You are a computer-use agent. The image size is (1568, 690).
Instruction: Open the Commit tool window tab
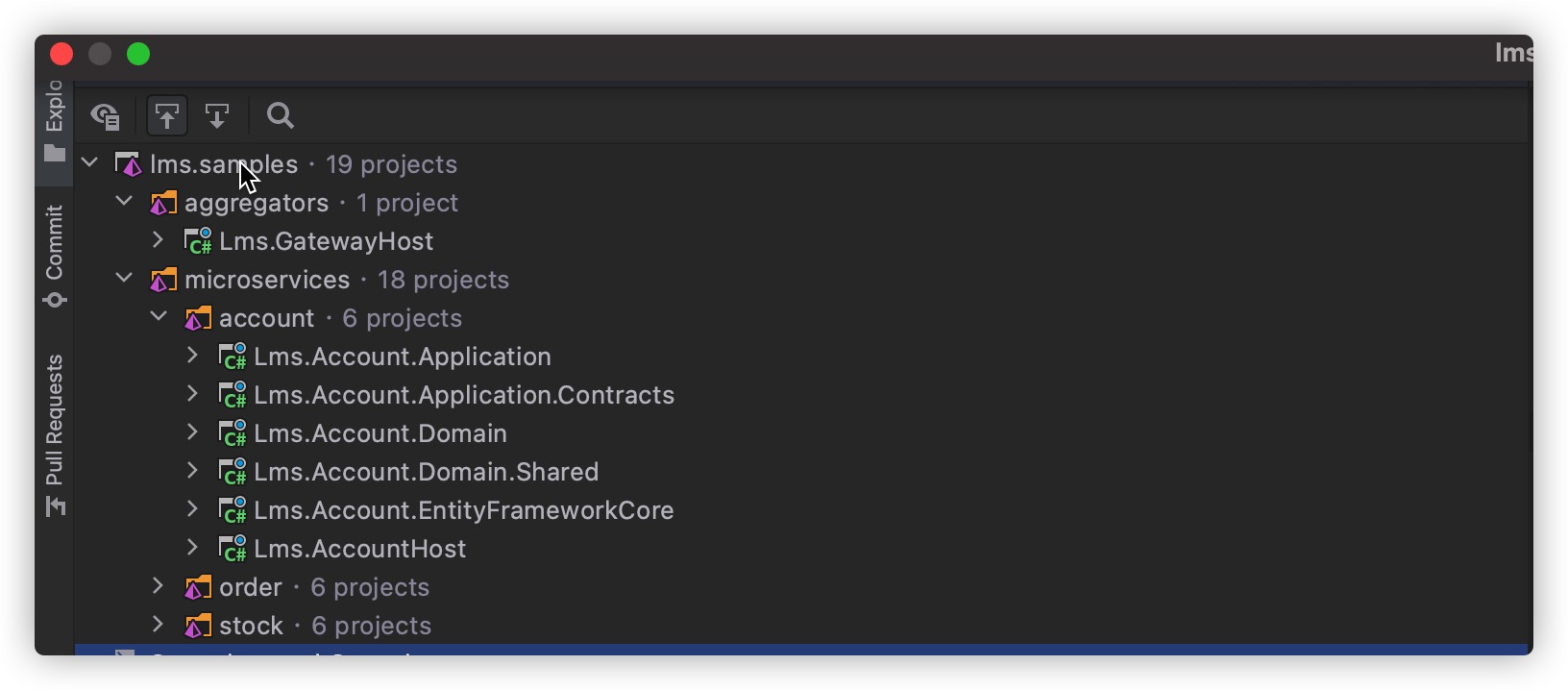pyautogui.click(x=55, y=255)
